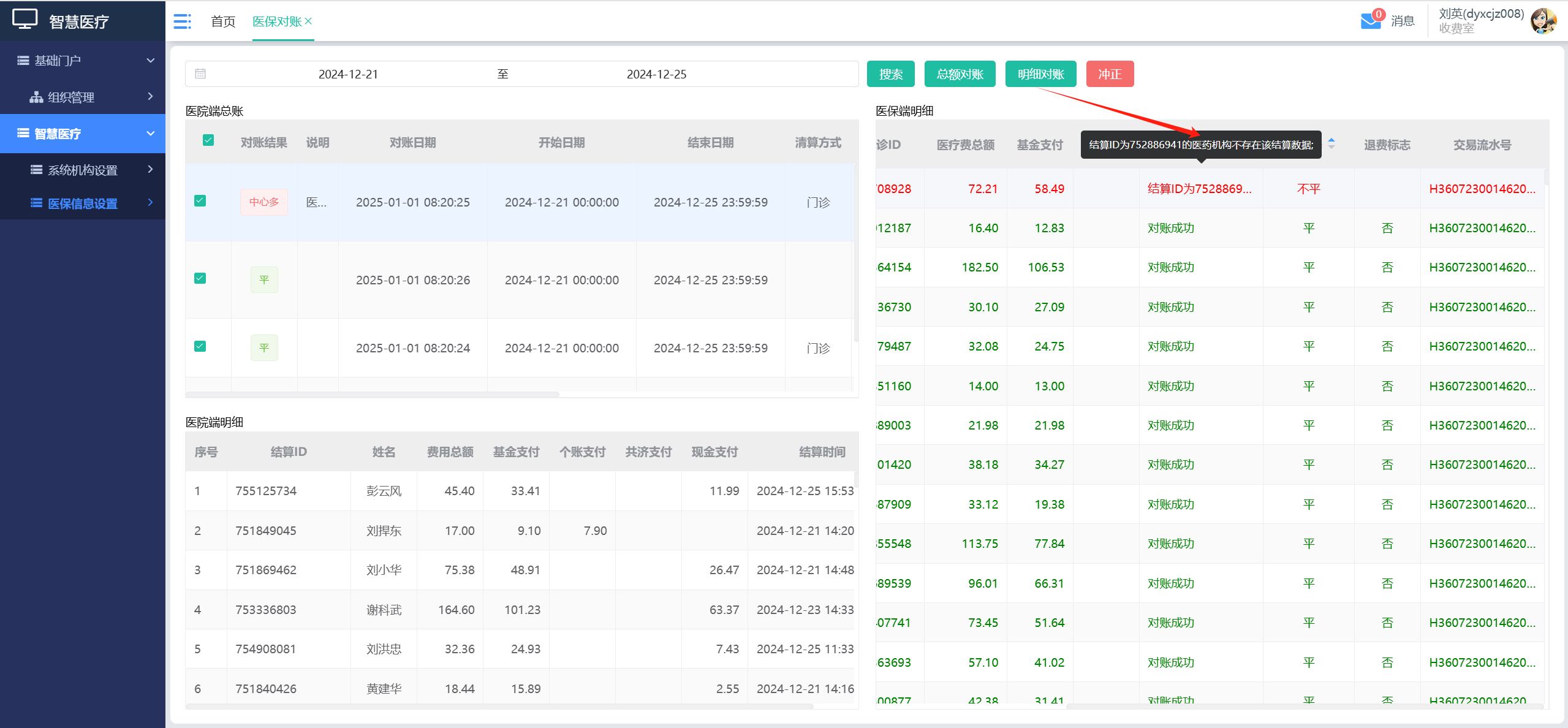Switch to the 首页 tab
This screenshot has width=1568, height=728.
[223, 21]
